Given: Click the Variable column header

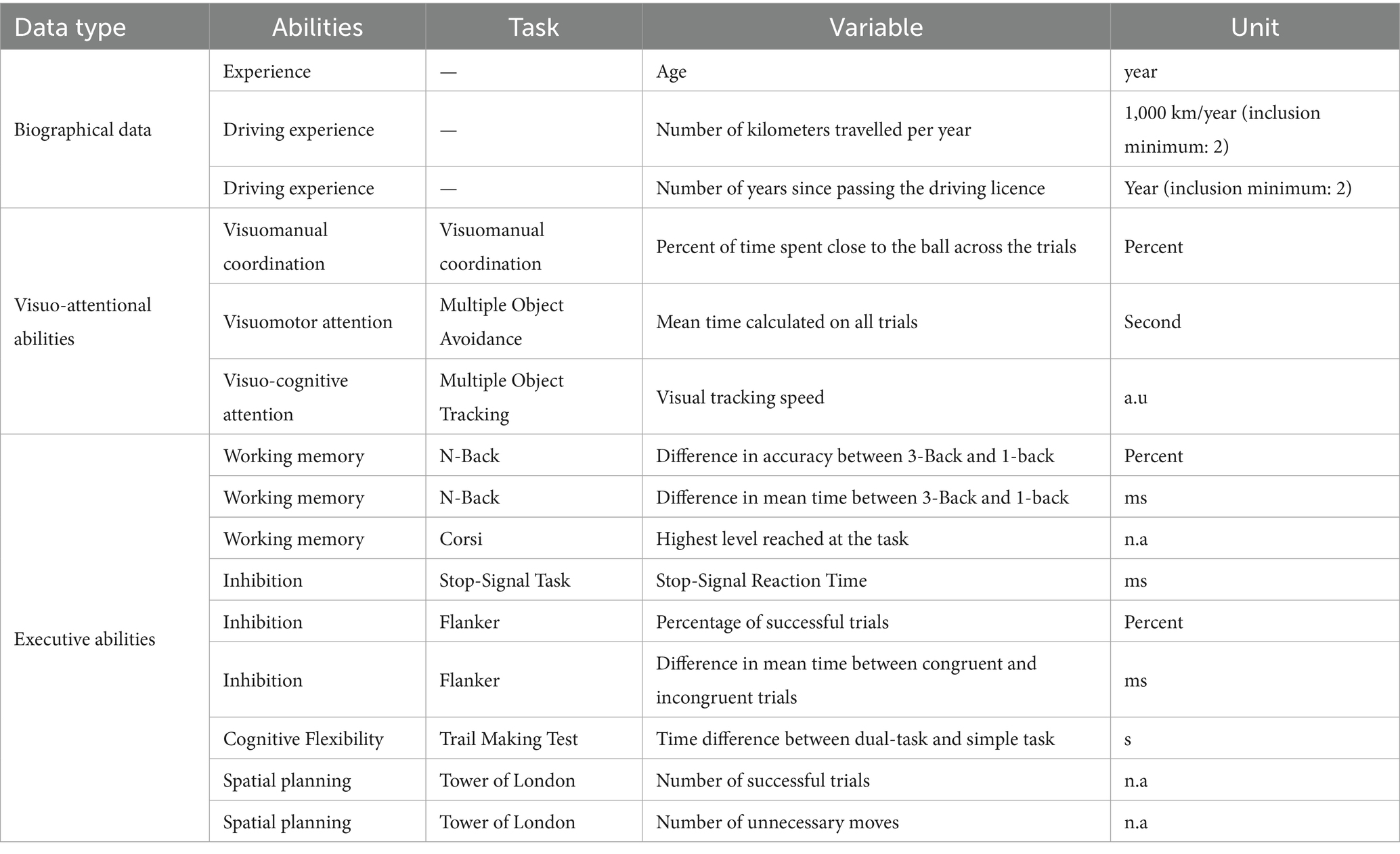Looking at the screenshot, I should click(x=875, y=28).
